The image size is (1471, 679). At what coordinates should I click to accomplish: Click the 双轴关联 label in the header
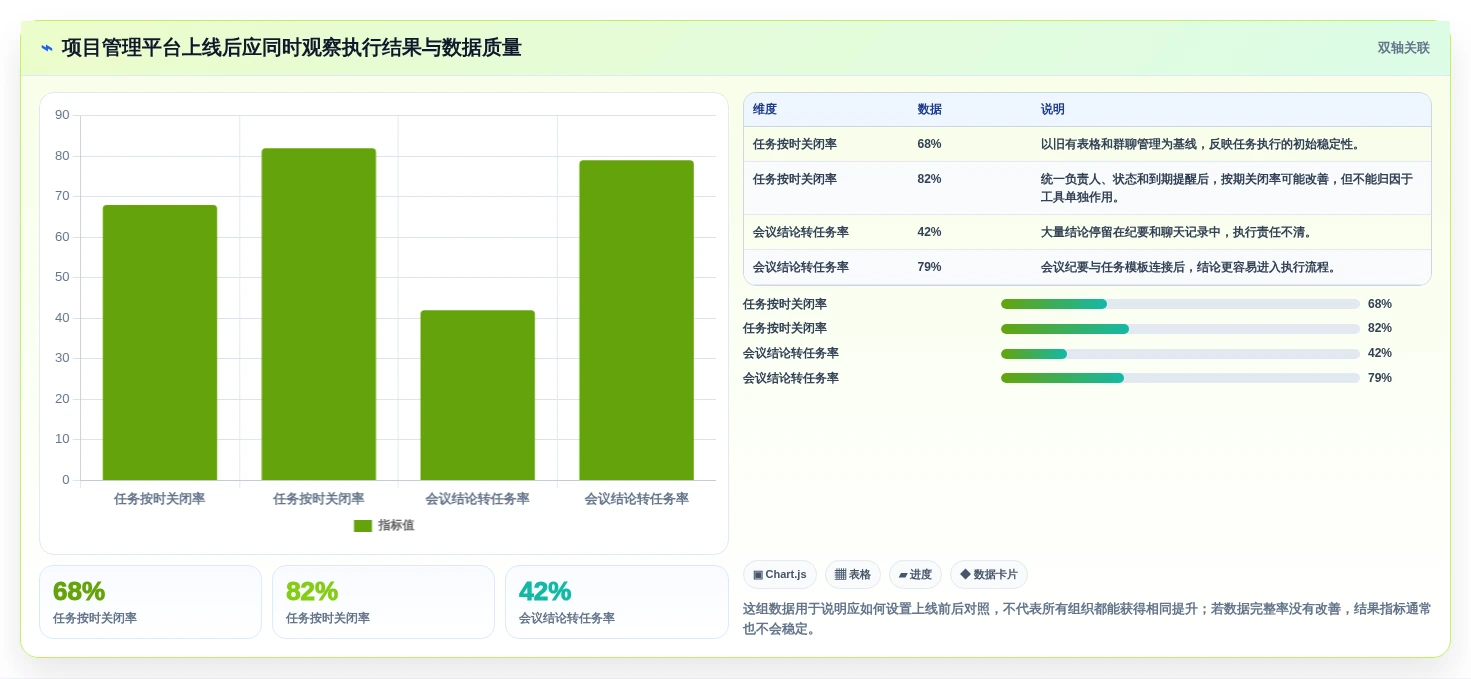tap(1403, 48)
